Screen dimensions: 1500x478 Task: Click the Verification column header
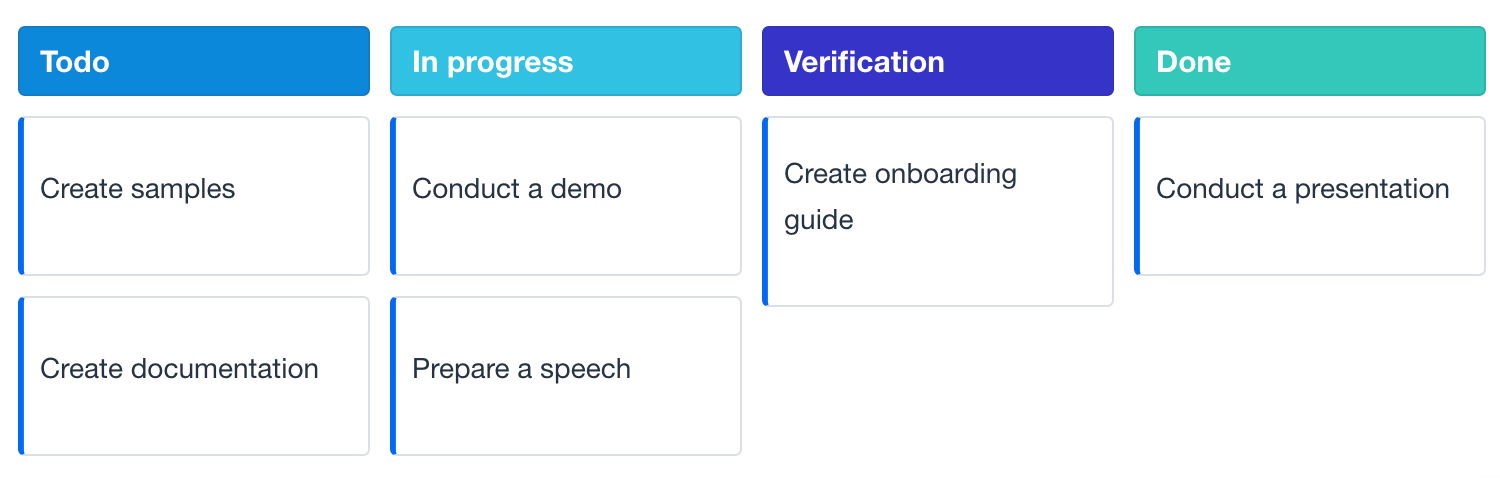(938, 61)
